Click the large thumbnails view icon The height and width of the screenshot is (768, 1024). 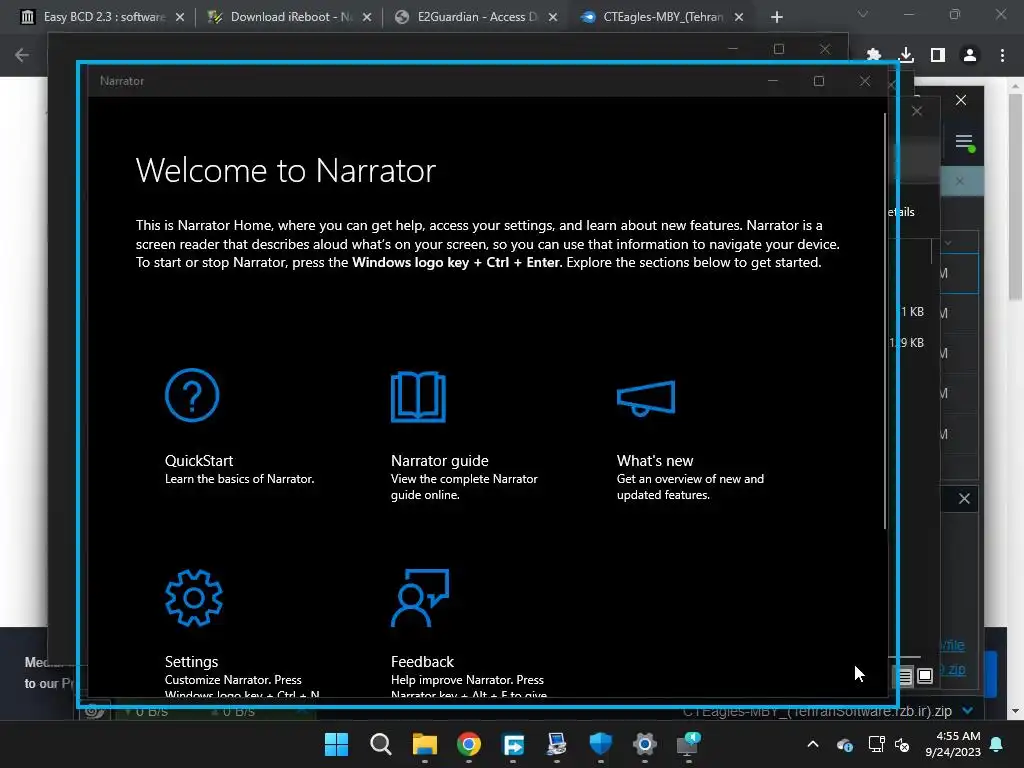(925, 676)
